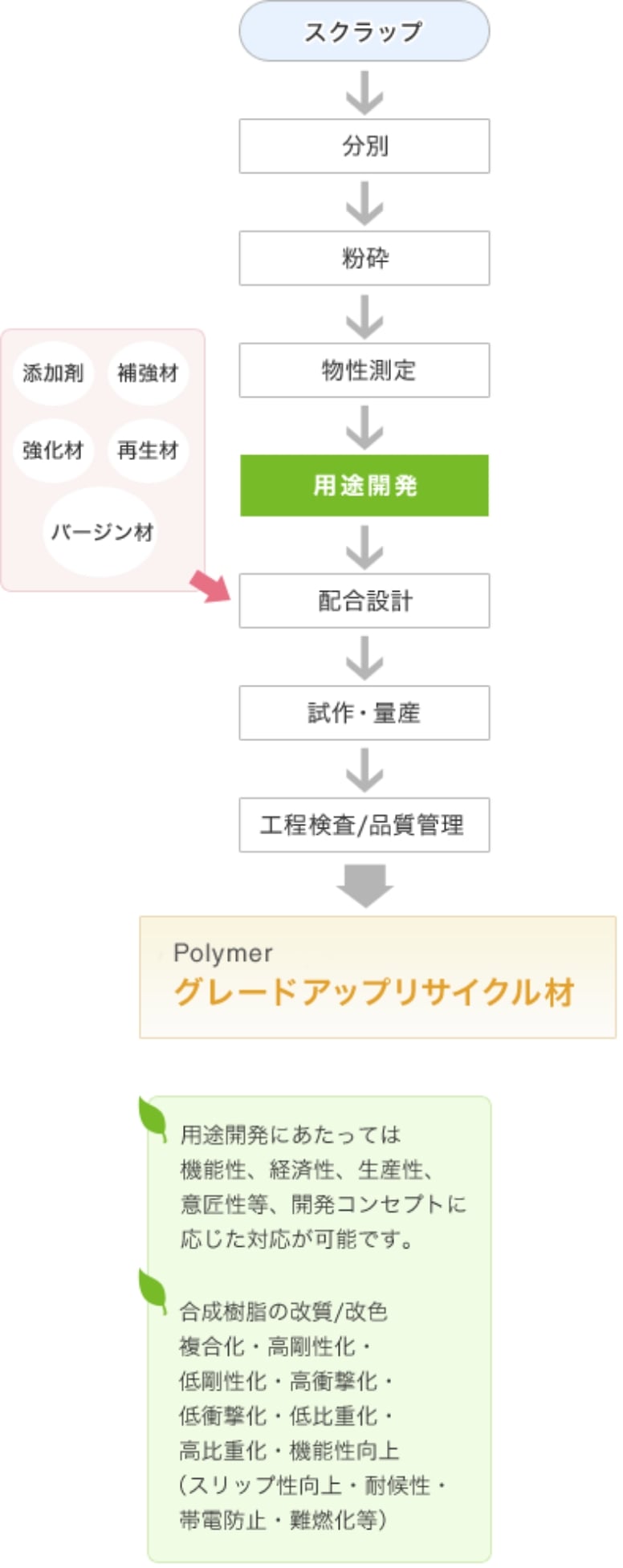Click the orange グレードアップリサイクル材 heading
Image resolution: width=623 pixels, height=1568 pixels.
coord(374,992)
